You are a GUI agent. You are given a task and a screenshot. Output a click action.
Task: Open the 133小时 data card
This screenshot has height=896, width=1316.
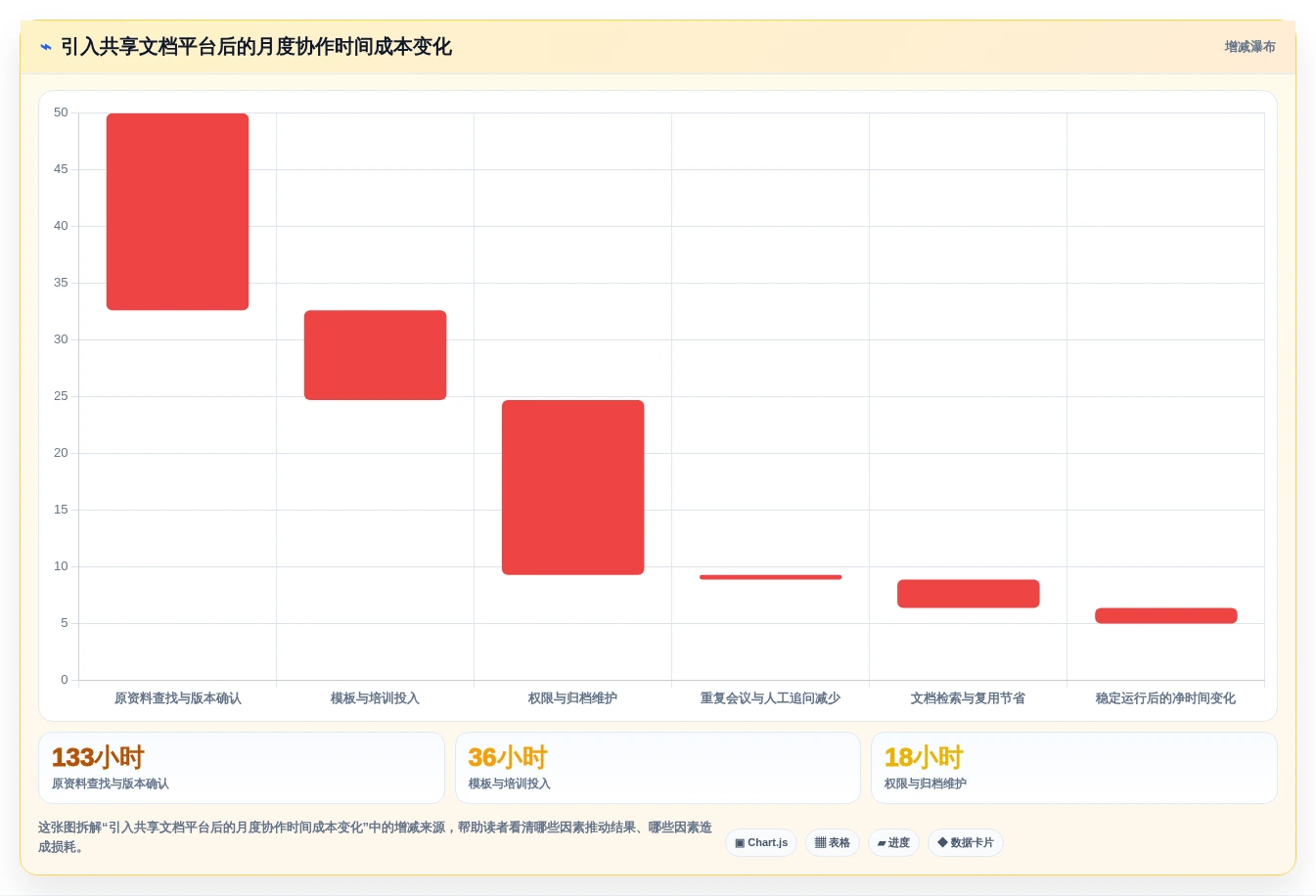tap(241, 768)
